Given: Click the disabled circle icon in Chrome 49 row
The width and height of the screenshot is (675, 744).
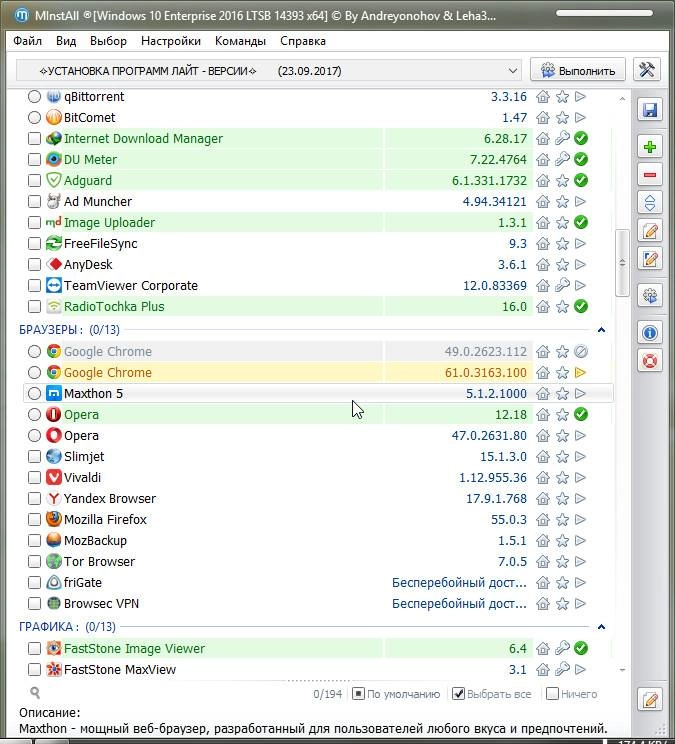Looking at the screenshot, I should tap(581, 352).
